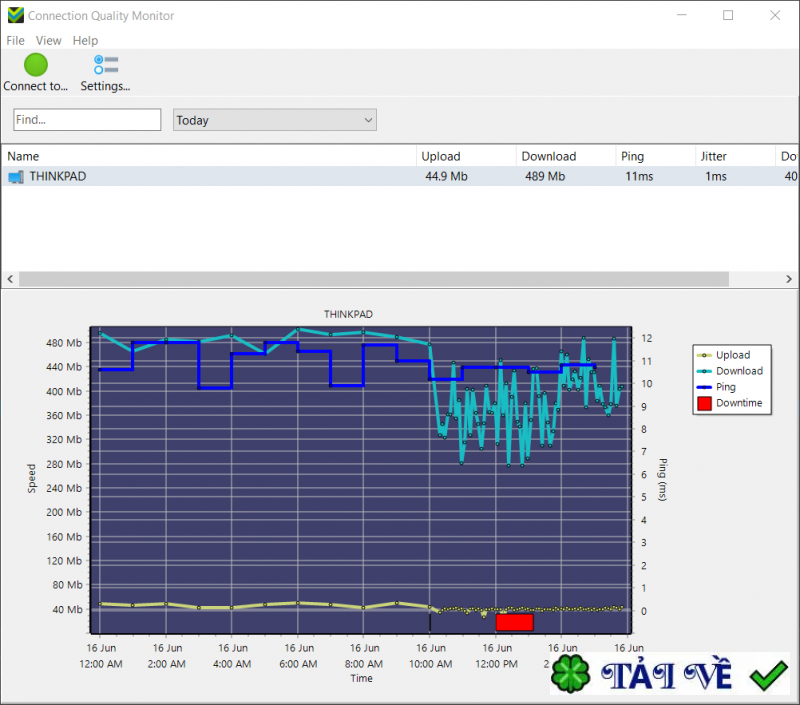800x705 pixels.
Task: Sort by the Upload column header
Action: (441, 156)
